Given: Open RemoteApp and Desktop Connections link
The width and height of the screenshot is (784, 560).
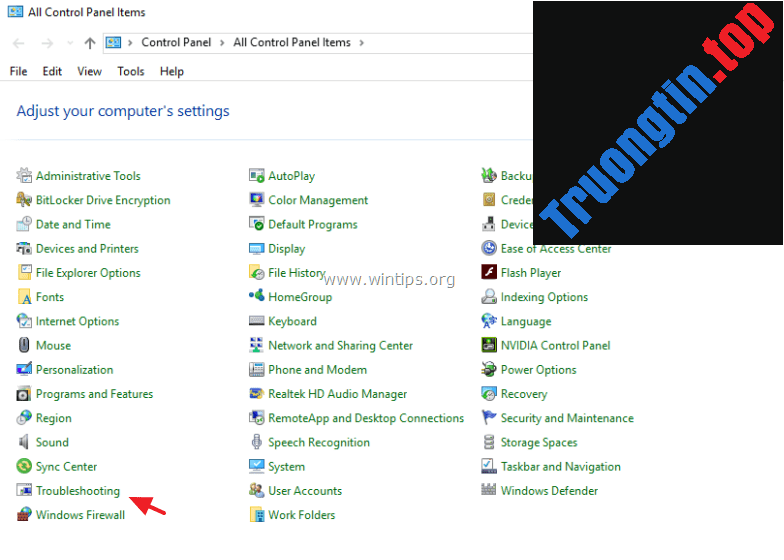Looking at the screenshot, I should (366, 418).
